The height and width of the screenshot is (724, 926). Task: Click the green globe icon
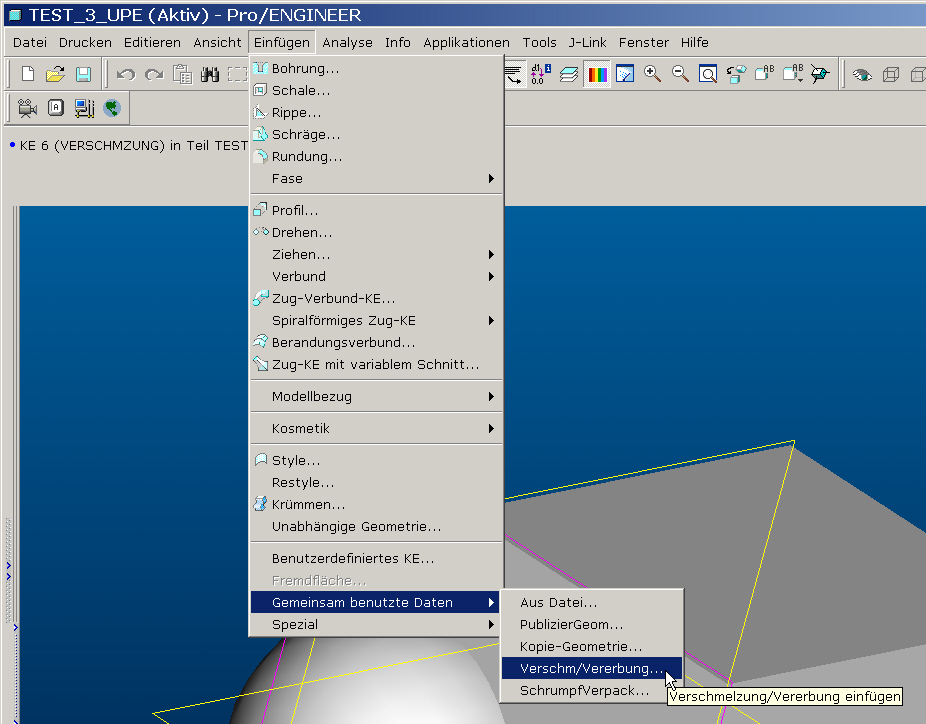(x=112, y=108)
